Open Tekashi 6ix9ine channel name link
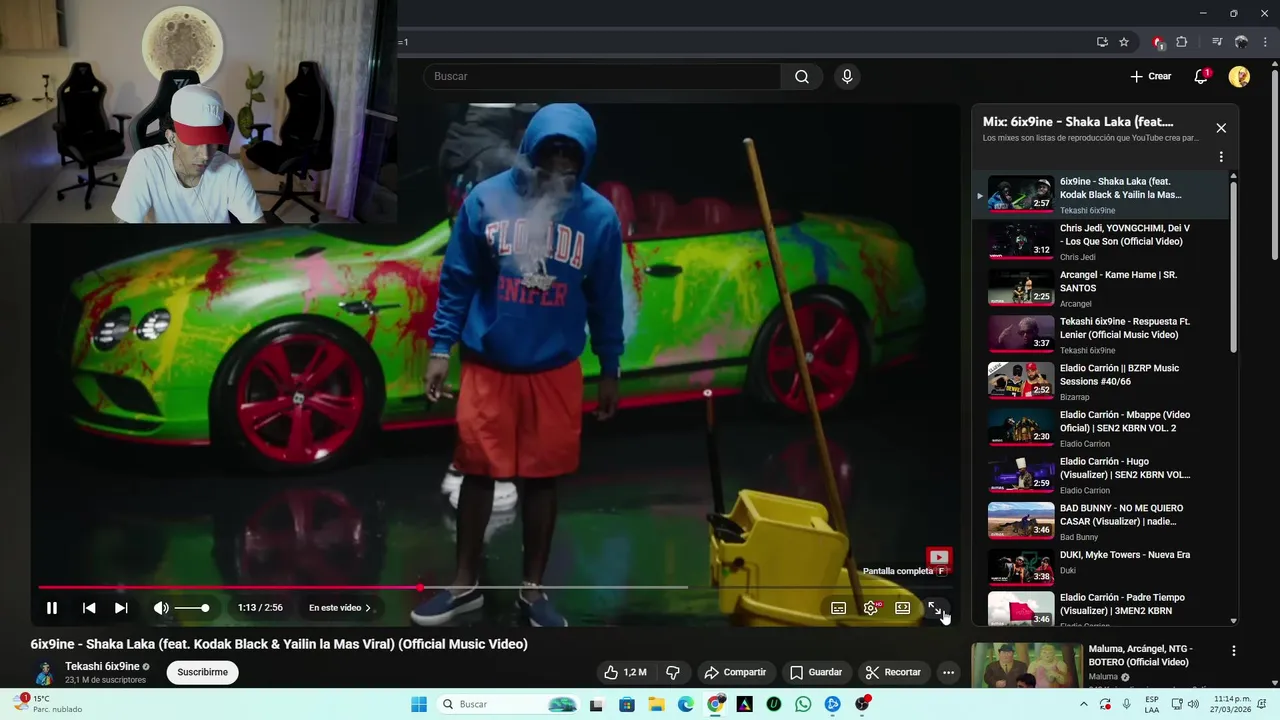Viewport: 1280px width, 720px height. [102, 666]
